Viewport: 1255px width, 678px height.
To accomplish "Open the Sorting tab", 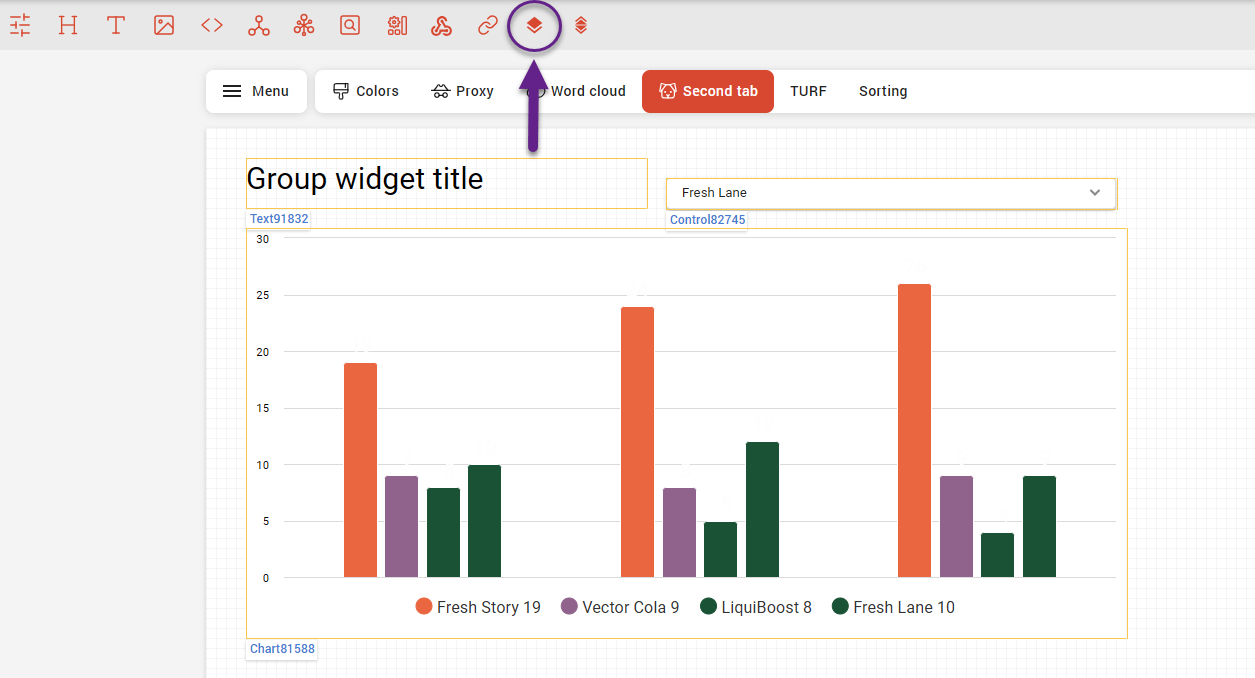I will [883, 91].
